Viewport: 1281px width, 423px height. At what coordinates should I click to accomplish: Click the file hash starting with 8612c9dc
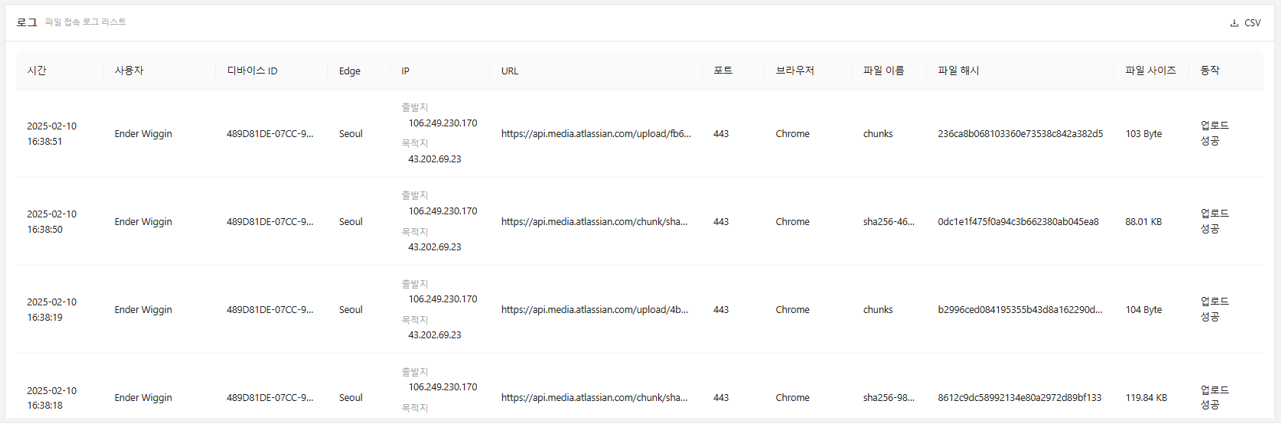click(x=1019, y=398)
